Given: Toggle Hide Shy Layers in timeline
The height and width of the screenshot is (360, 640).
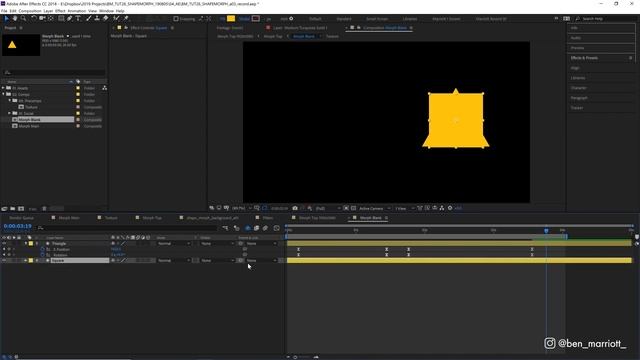Looking at the screenshot, I should point(247,228).
